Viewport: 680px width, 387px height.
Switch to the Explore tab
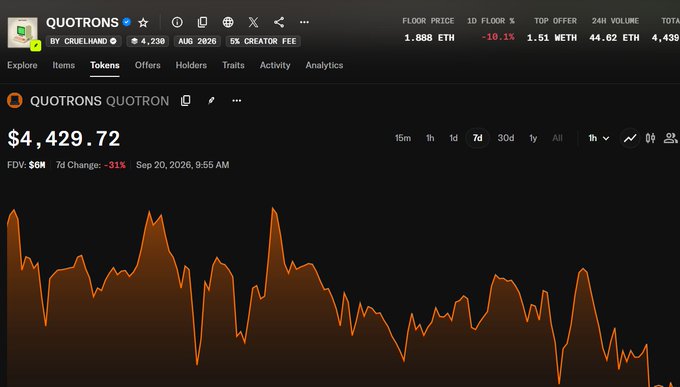[22, 65]
